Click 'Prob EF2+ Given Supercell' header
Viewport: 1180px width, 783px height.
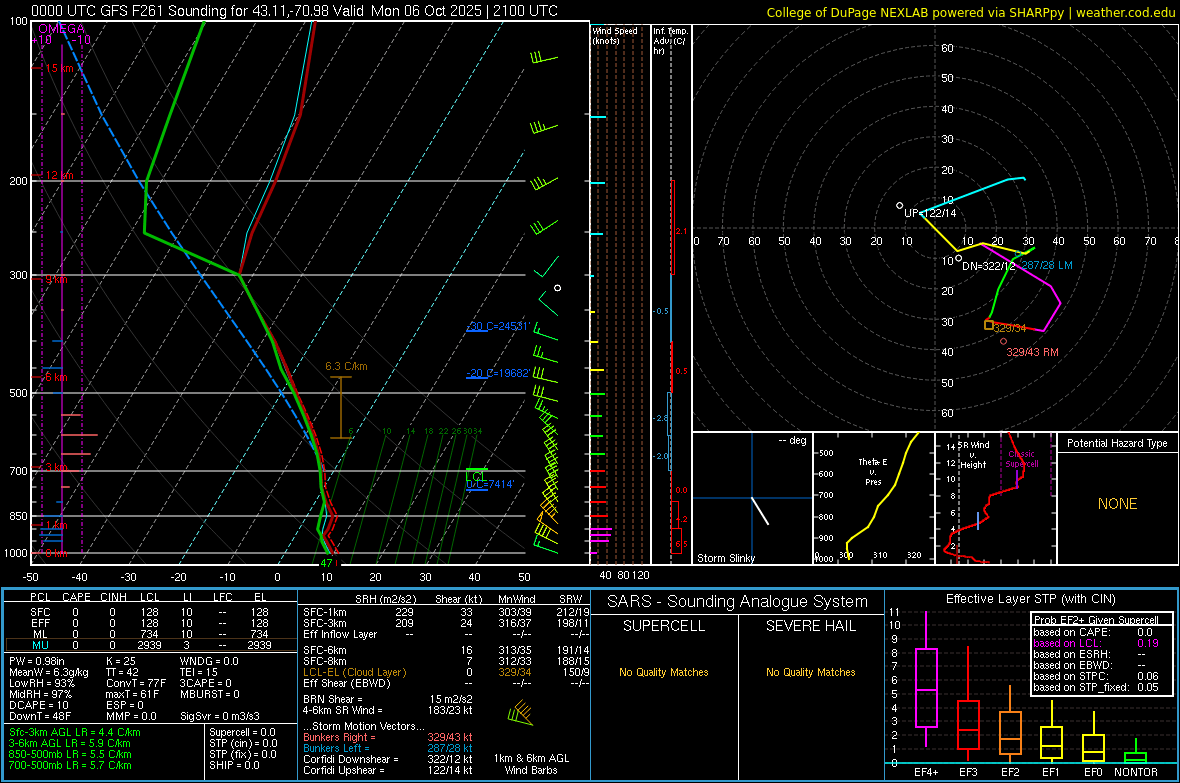coord(1096,620)
